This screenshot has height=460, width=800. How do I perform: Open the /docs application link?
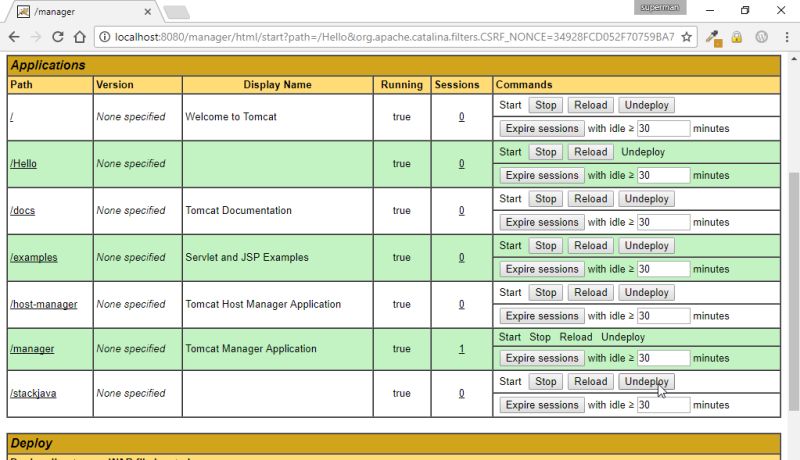[22, 211]
